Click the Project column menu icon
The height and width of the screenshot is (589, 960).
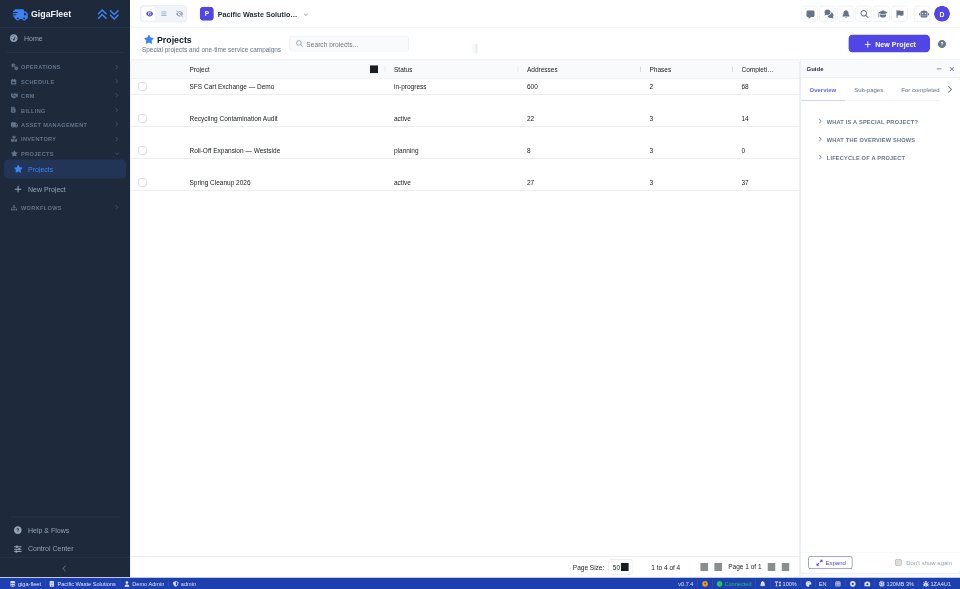click(x=373, y=69)
